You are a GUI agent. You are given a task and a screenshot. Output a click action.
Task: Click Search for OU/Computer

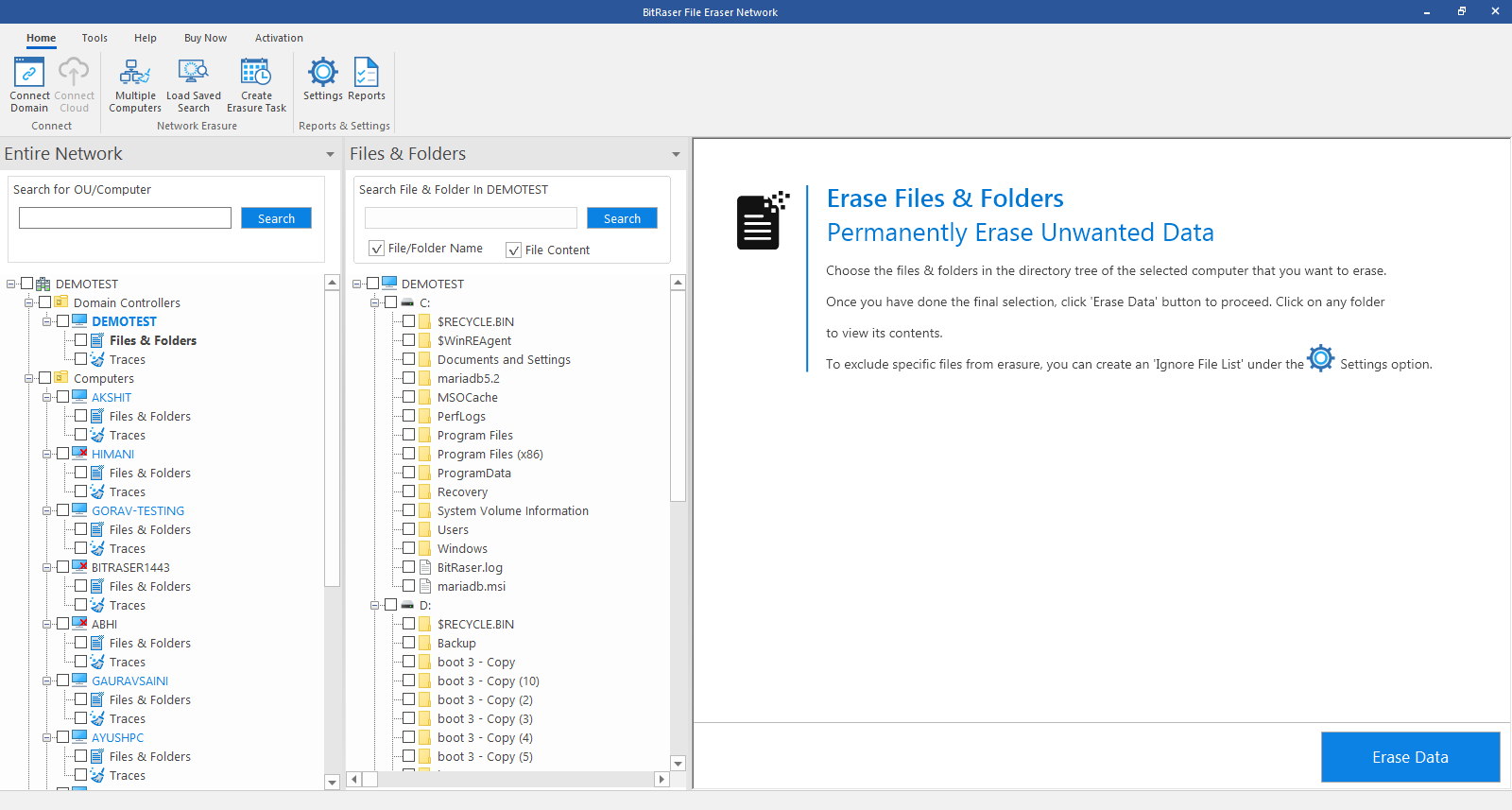pos(276,218)
